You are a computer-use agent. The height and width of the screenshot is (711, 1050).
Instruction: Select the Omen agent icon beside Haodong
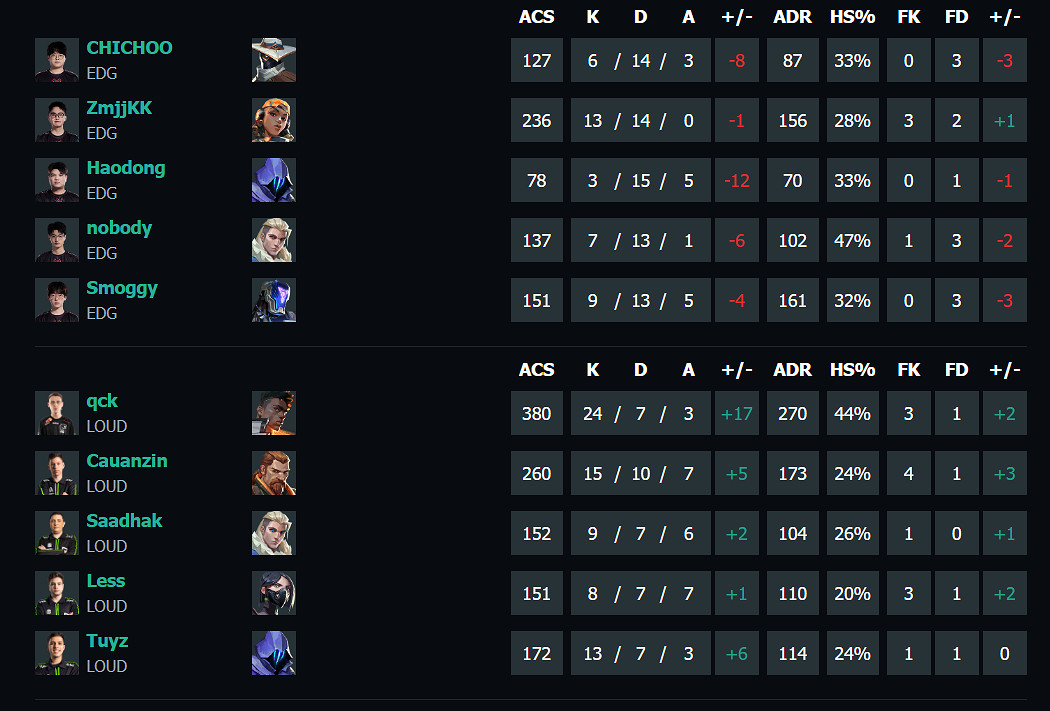click(273, 180)
